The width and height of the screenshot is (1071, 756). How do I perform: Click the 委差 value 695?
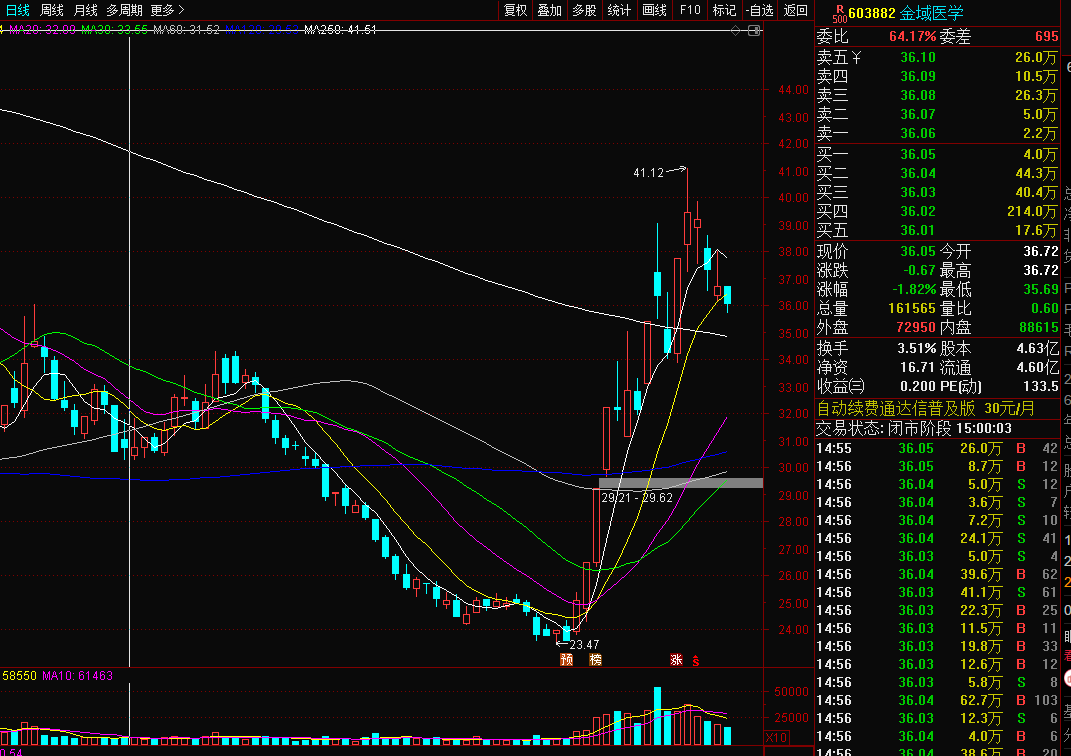[x=1046, y=36]
